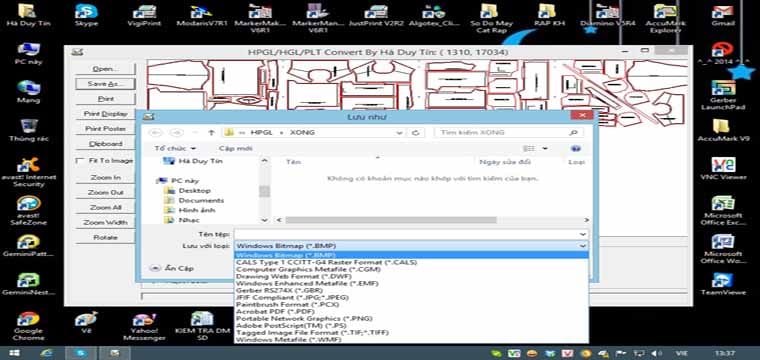Open the KIEM TRA DM SD file
The height and width of the screenshot is (360, 760).
pyautogui.click(x=202, y=326)
